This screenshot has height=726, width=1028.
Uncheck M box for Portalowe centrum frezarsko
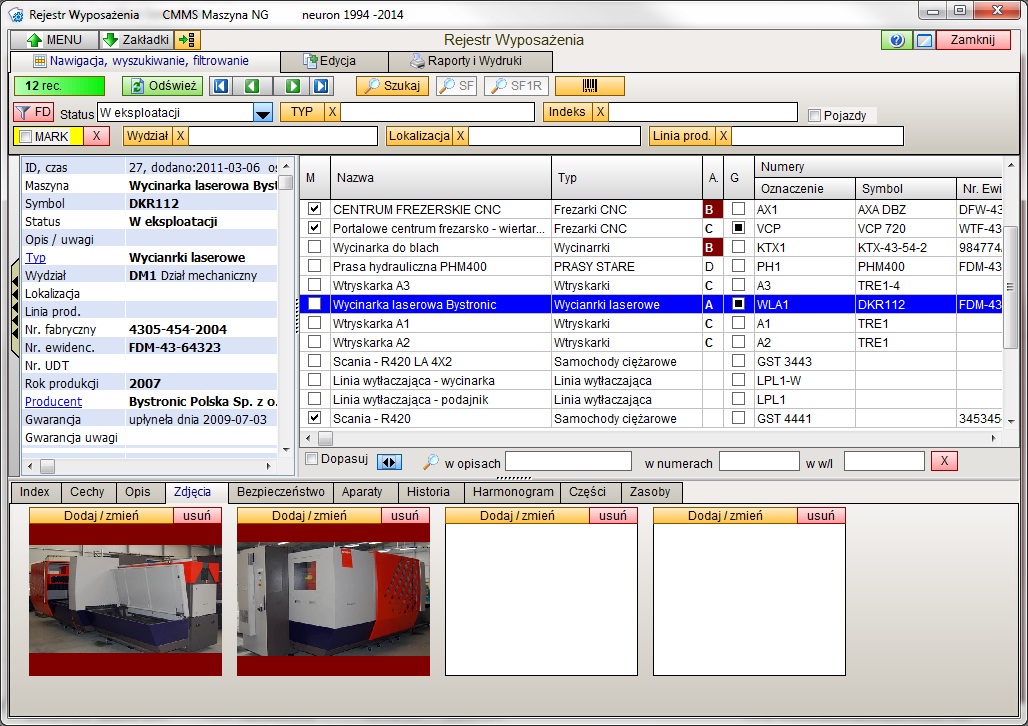point(315,228)
